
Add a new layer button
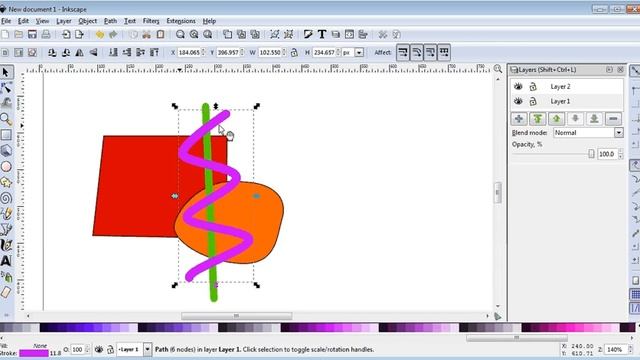point(519,119)
